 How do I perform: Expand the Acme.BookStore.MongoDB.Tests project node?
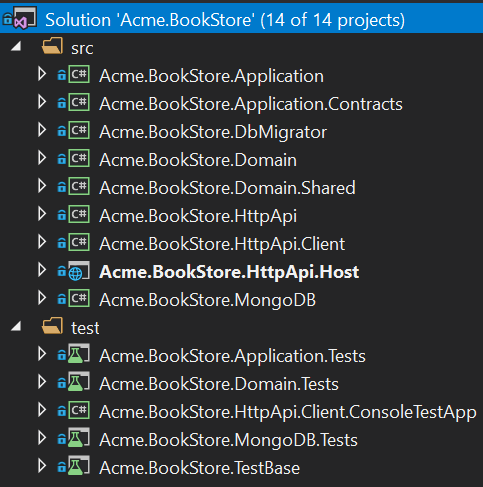tap(42, 438)
